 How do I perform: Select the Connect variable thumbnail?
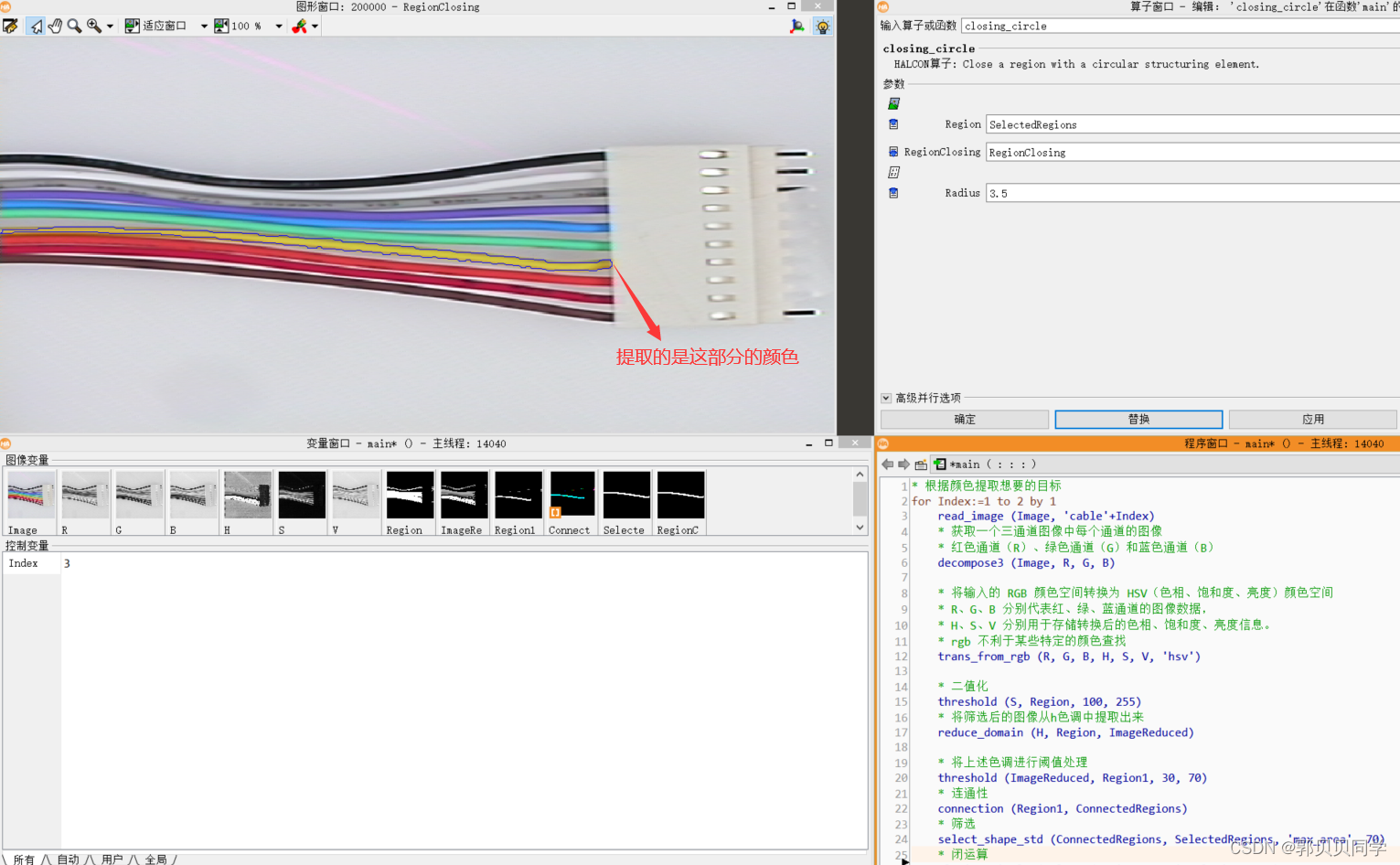click(x=572, y=502)
